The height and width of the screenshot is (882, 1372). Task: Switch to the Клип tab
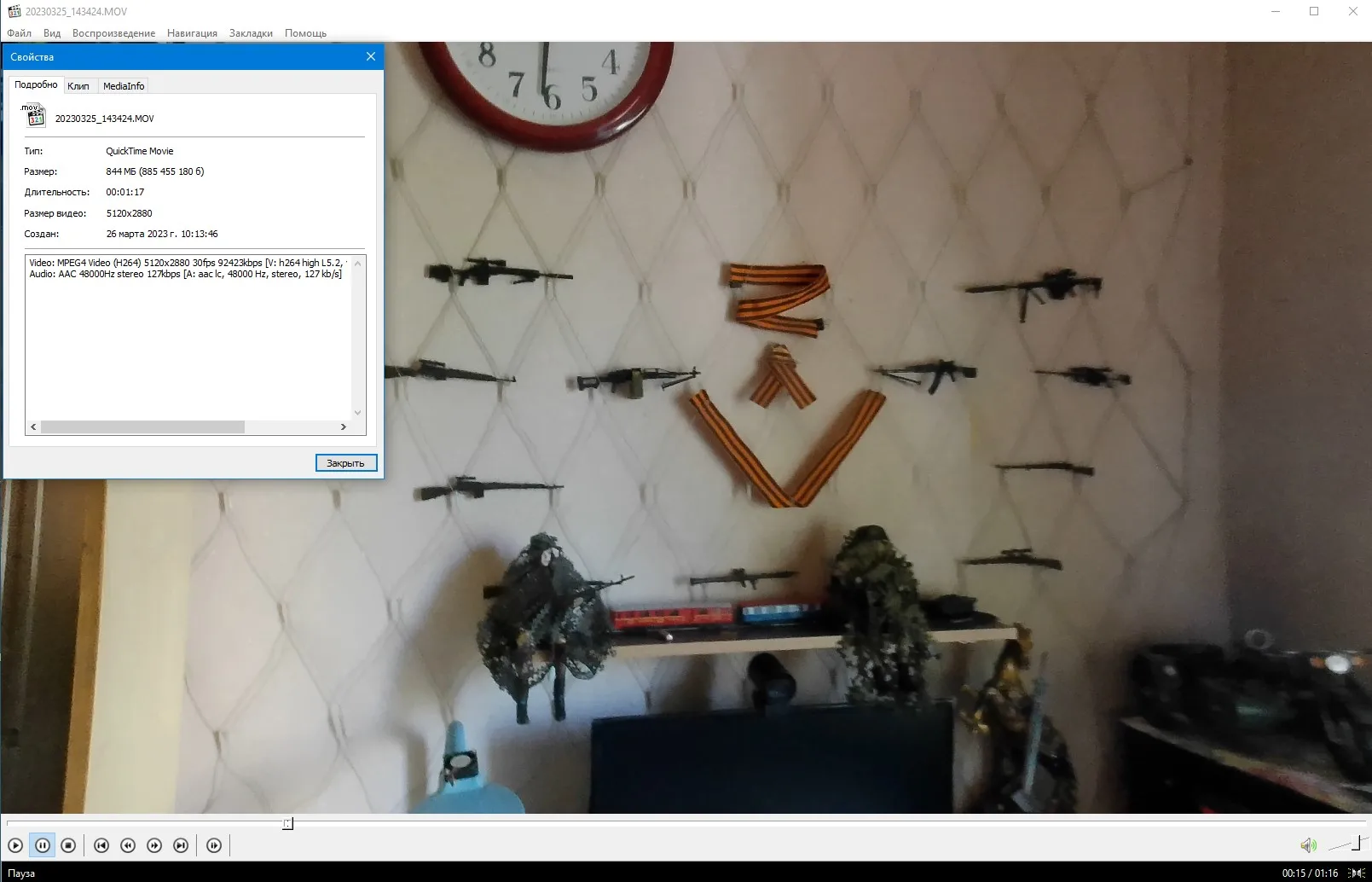point(78,86)
